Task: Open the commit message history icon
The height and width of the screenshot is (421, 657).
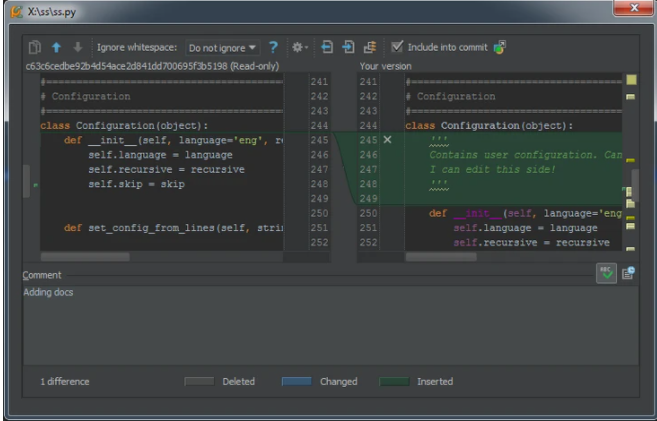Action: [628, 274]
